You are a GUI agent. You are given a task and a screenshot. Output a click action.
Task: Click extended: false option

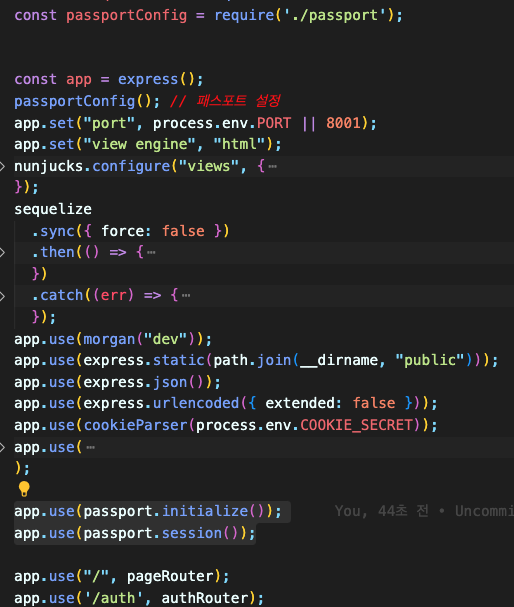pos(330,403)
